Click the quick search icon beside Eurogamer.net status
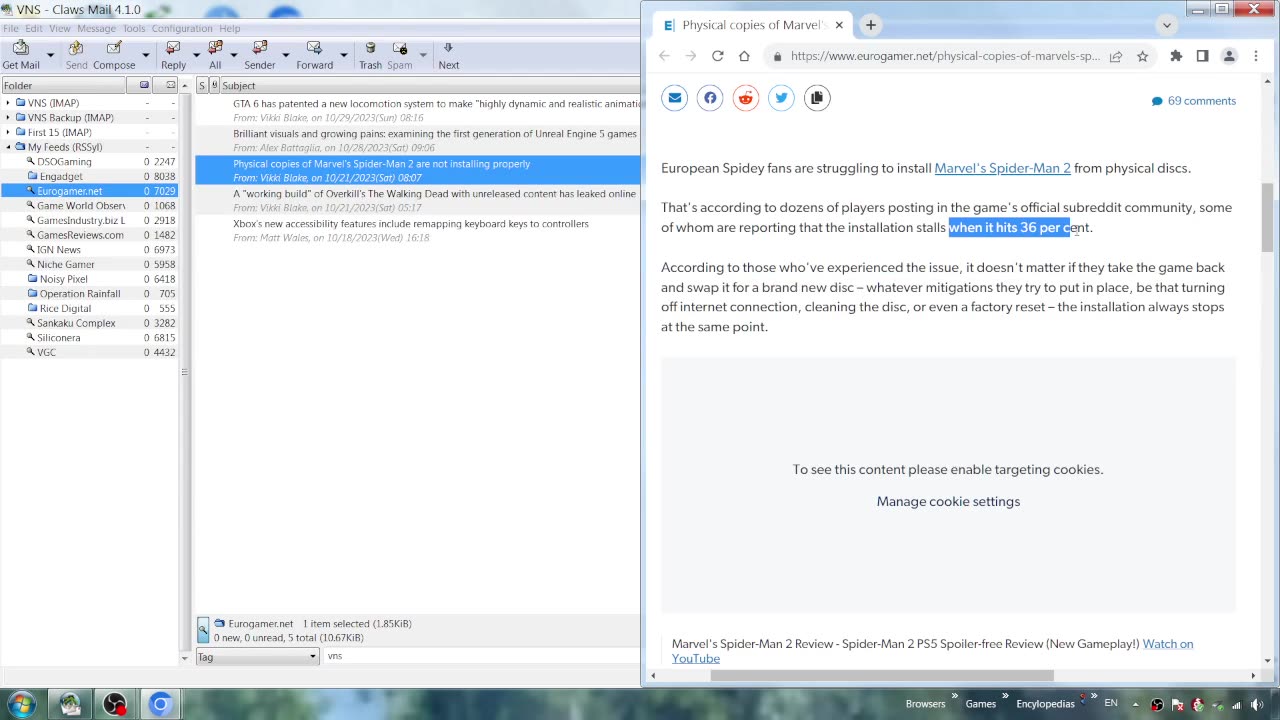 (x=203, y=630)
